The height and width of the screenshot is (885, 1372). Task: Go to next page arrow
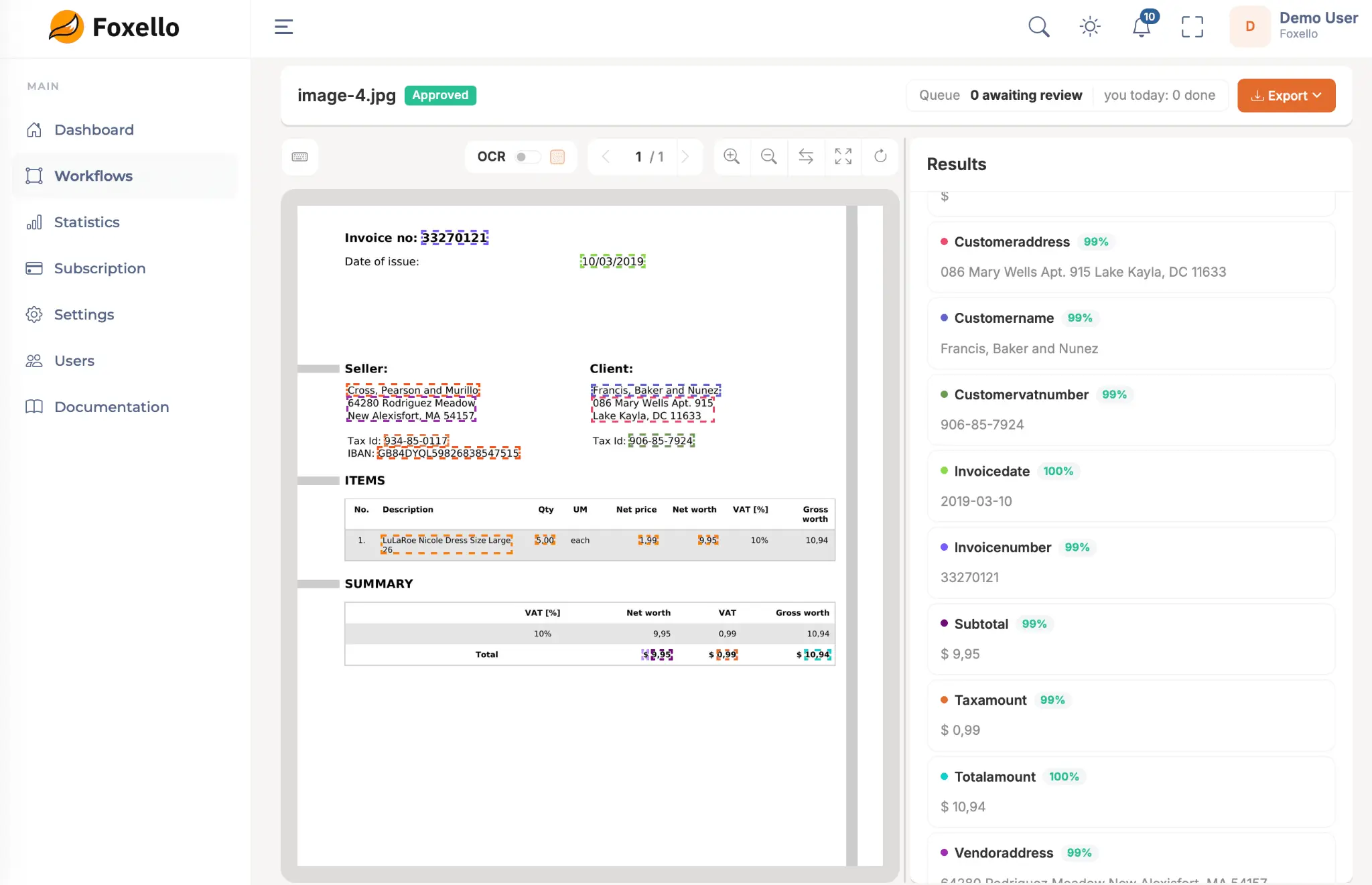(685, 157)
